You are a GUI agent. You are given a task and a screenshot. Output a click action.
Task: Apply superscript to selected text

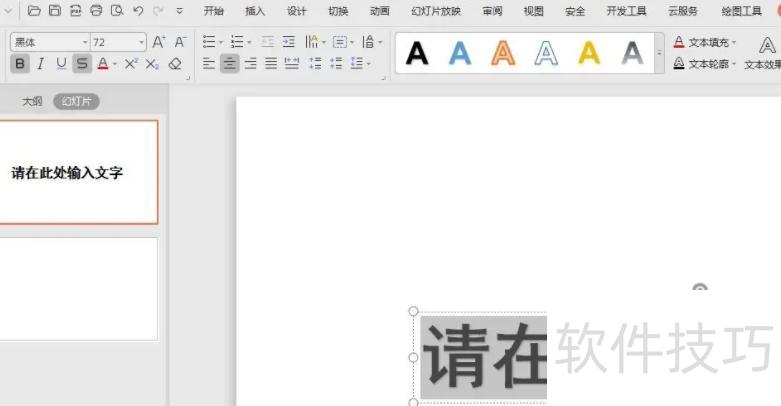click(131, 64)
